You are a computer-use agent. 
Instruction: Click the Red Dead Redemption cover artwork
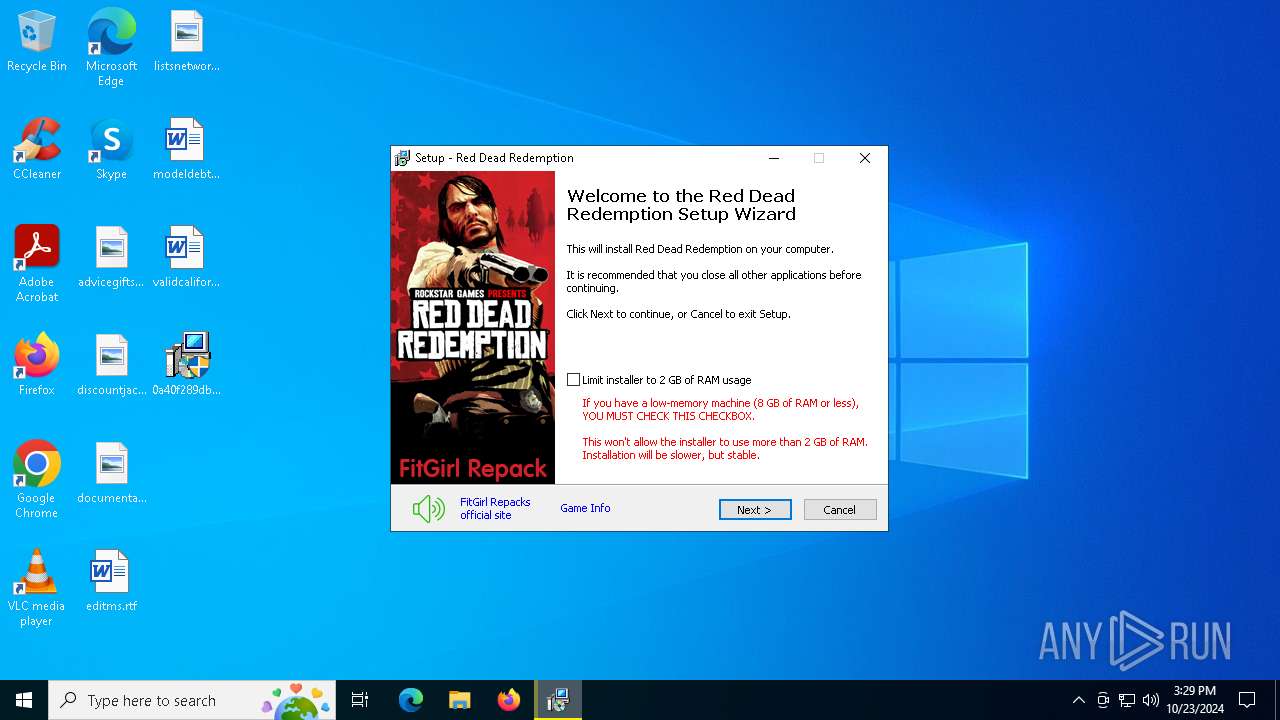(473, 327)
